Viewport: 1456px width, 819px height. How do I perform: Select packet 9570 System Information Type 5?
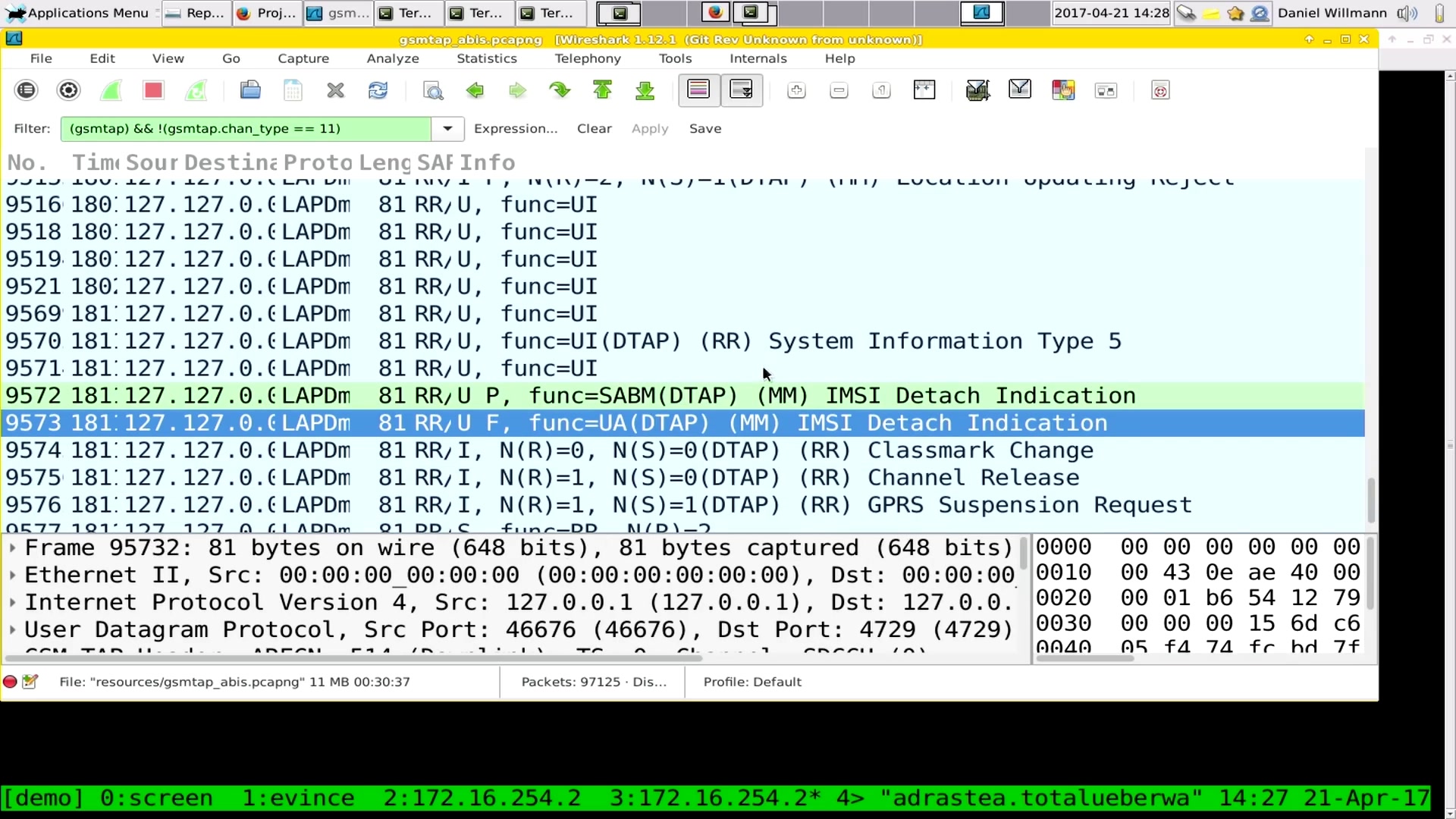(682, 341)
